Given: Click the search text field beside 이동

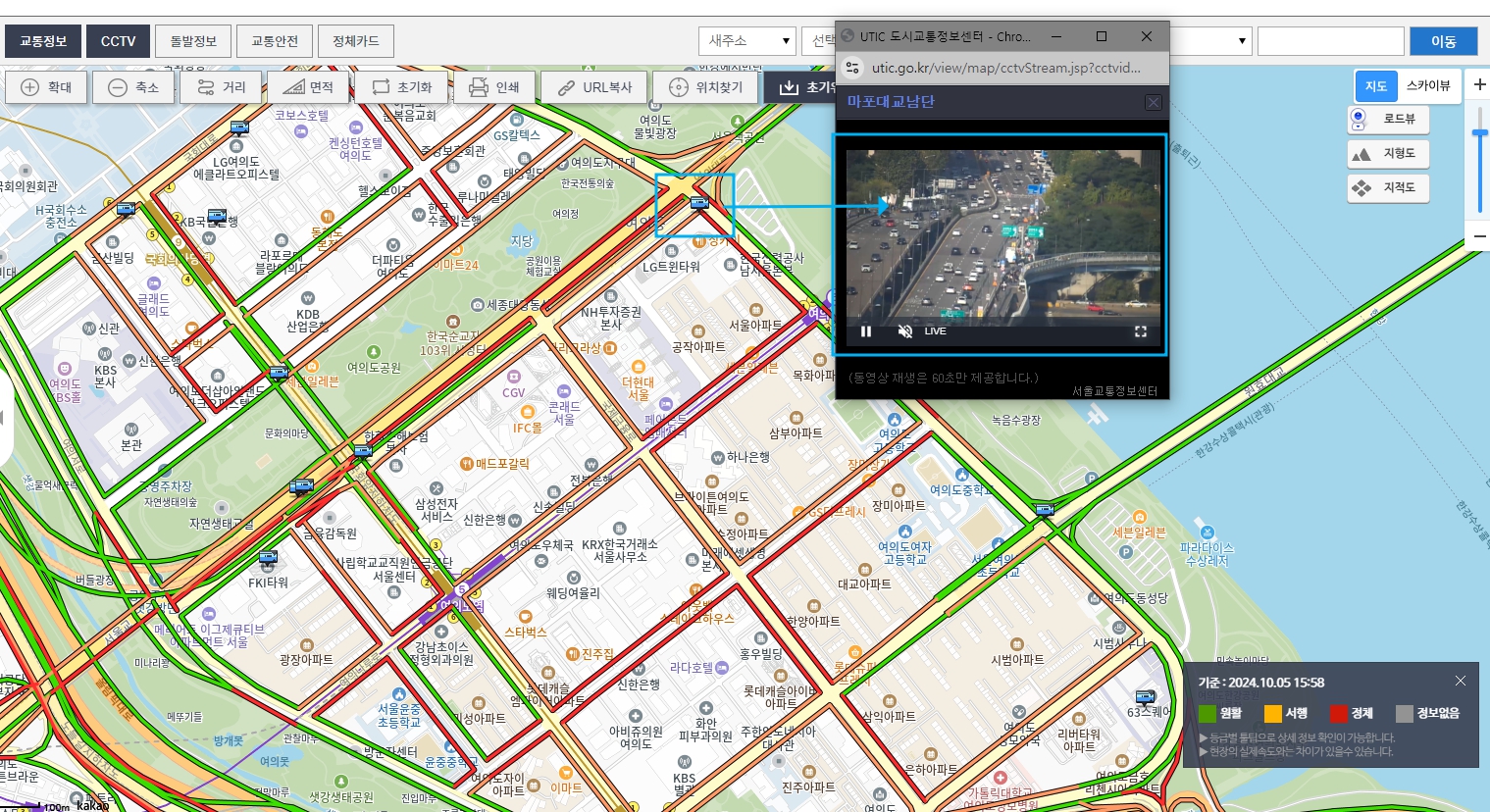Looking at the screenshot, I should pyautogui.click(x=1331, y=41).
